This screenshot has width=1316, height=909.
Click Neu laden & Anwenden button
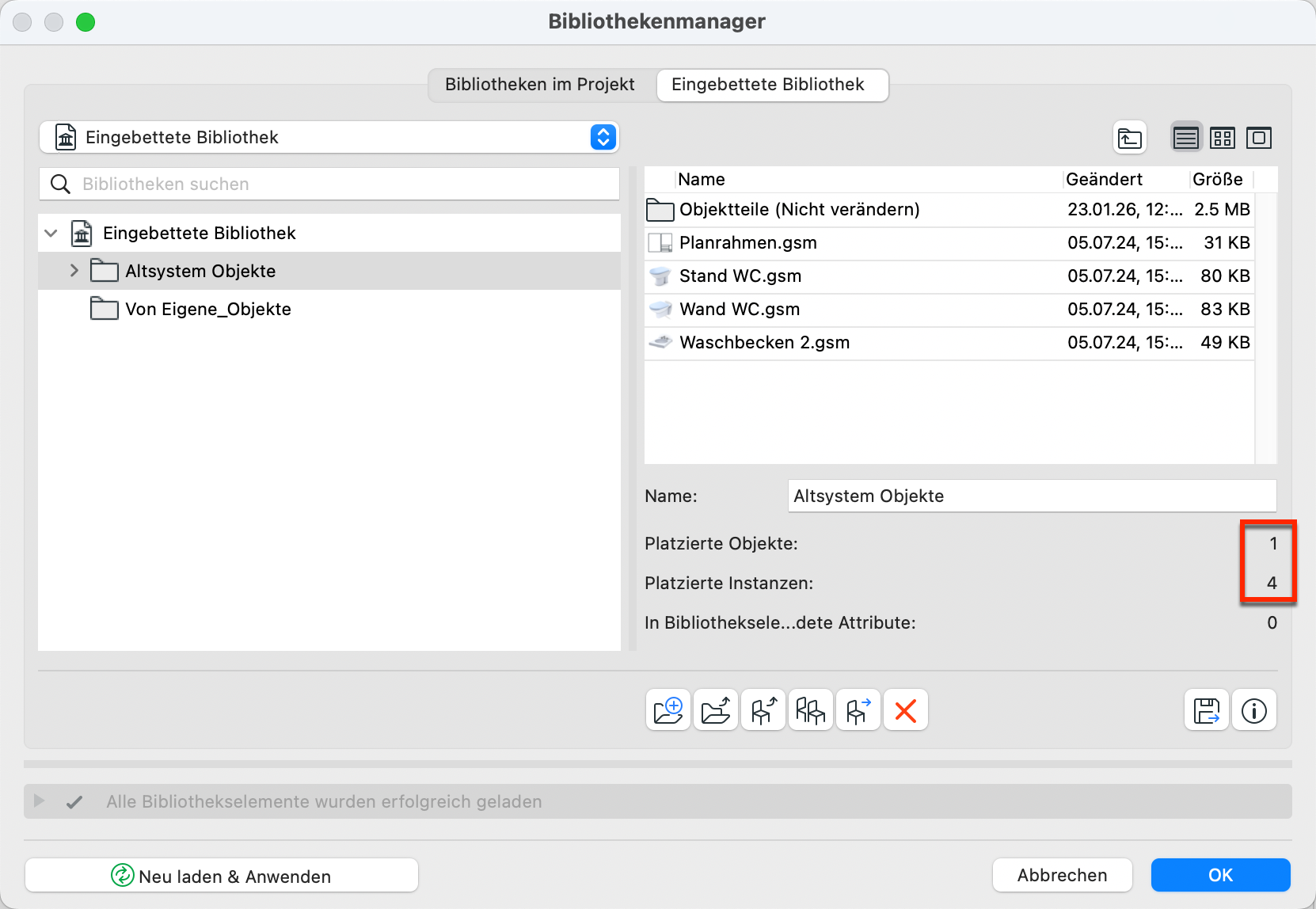point(222,876)
